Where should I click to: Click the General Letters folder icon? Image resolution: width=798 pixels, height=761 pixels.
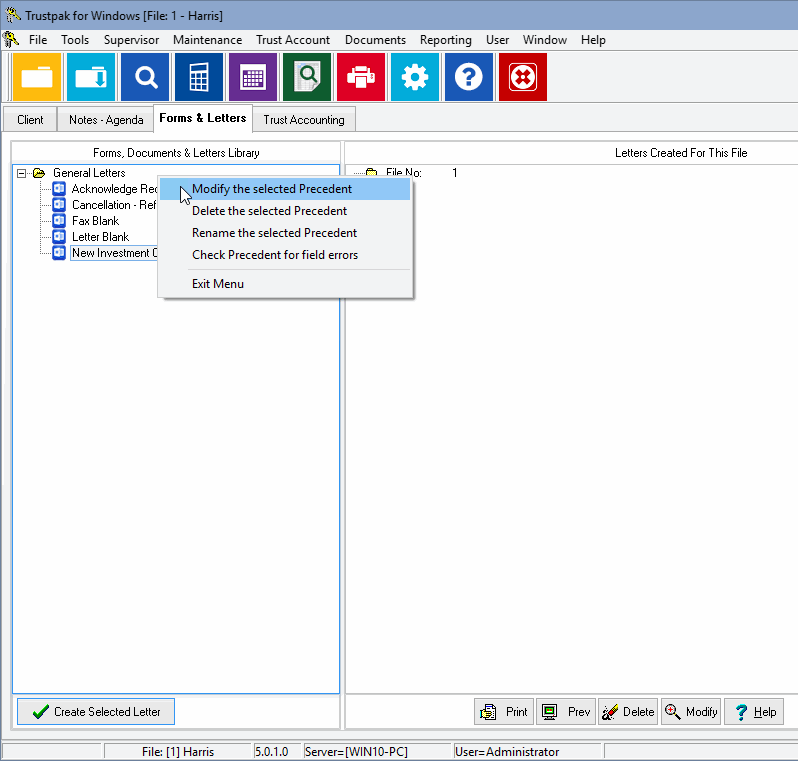coord(39,173)
